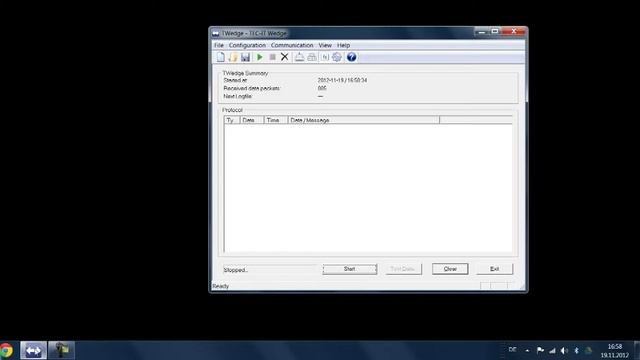Open the Configuration menu
Screen dimensions: 640x360
click(247, 45)
